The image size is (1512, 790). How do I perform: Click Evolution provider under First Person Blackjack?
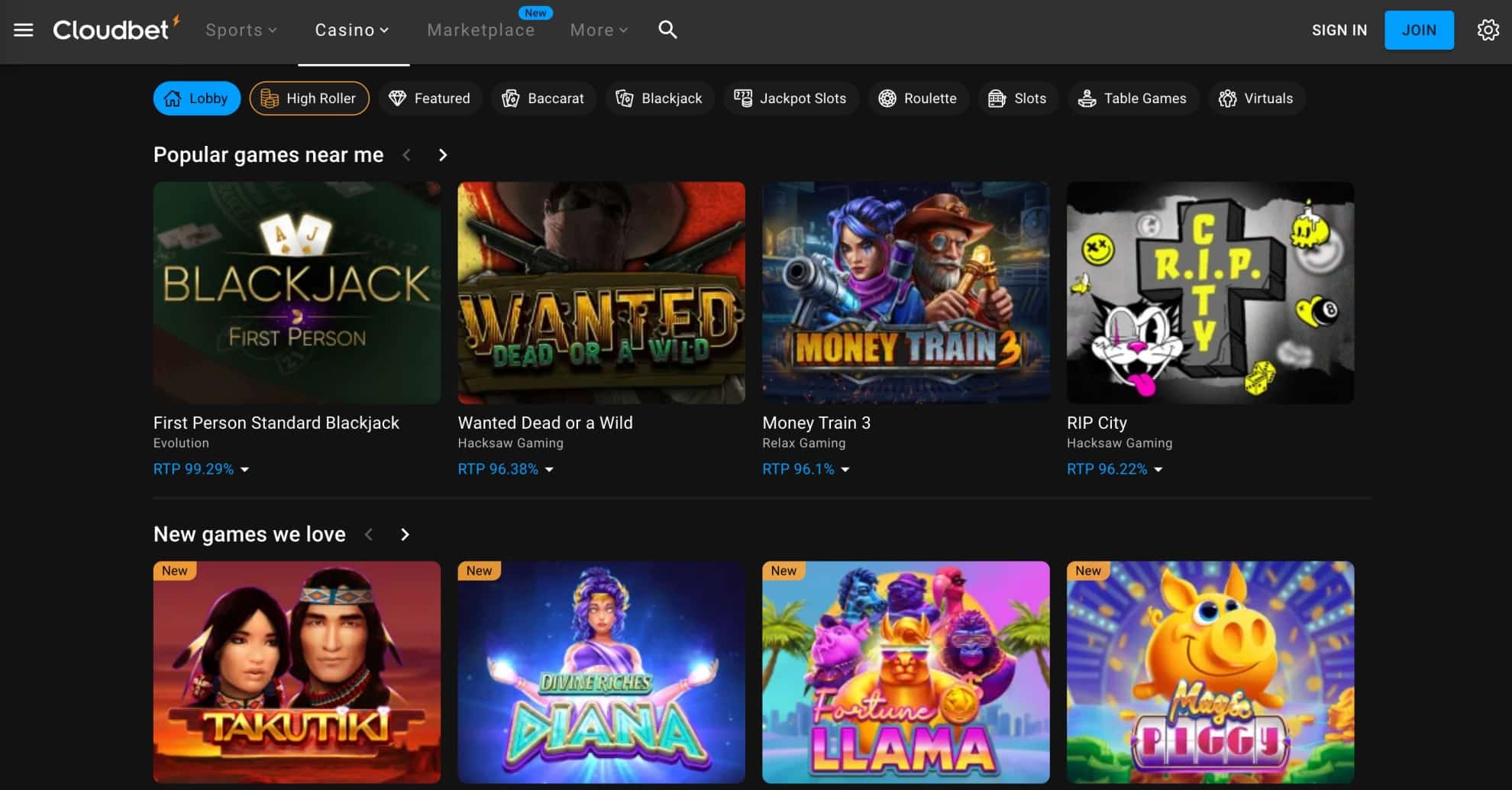point(181,443)
